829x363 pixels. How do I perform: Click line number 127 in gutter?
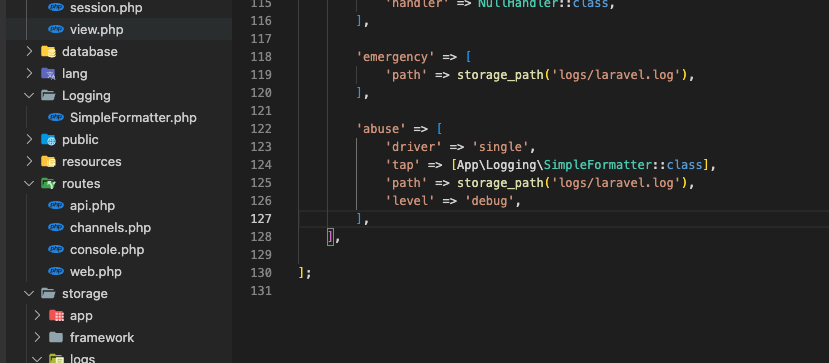pyautogui.click(x=261, y=218)
